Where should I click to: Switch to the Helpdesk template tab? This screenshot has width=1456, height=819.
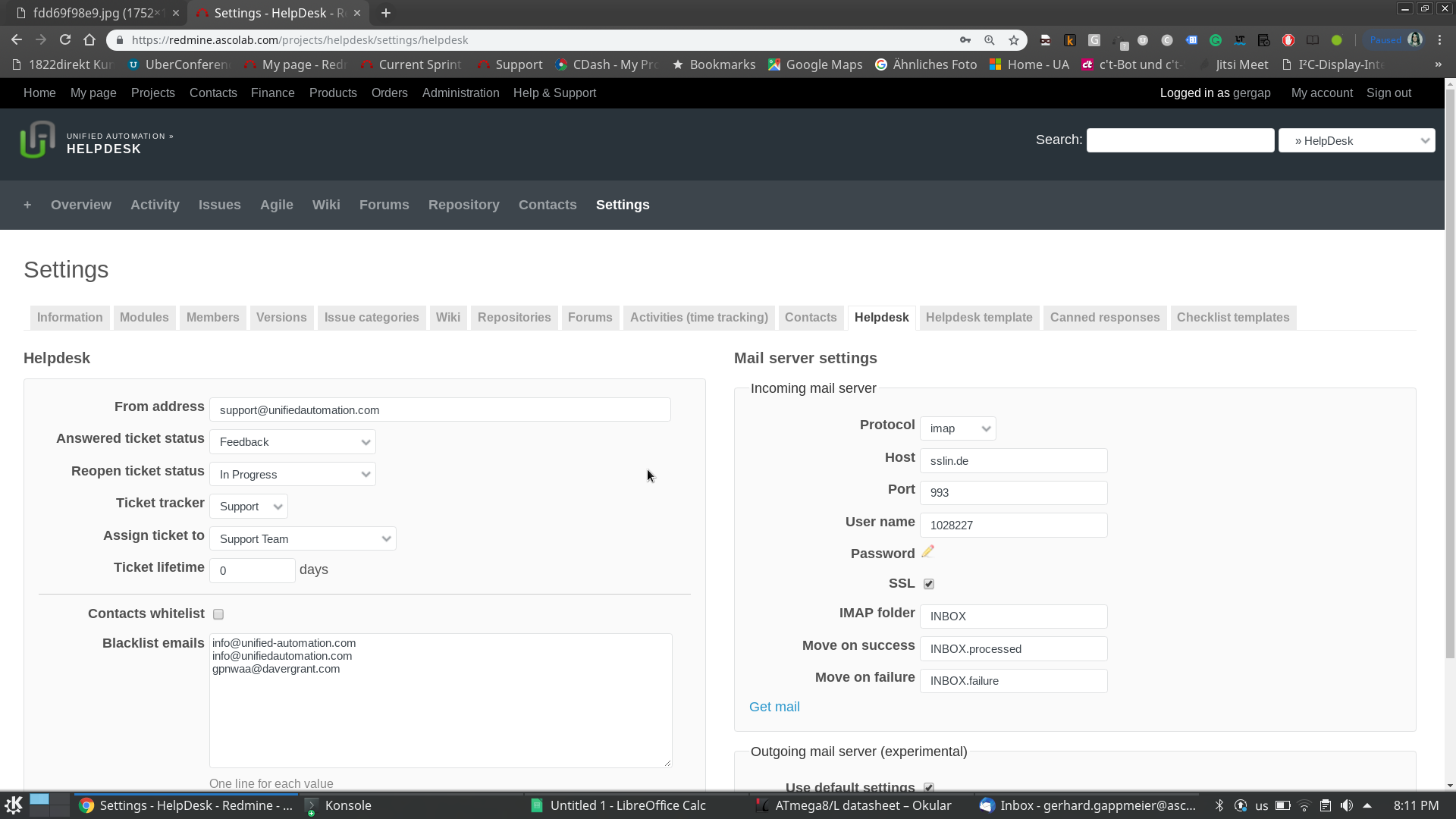click(979, 318)
